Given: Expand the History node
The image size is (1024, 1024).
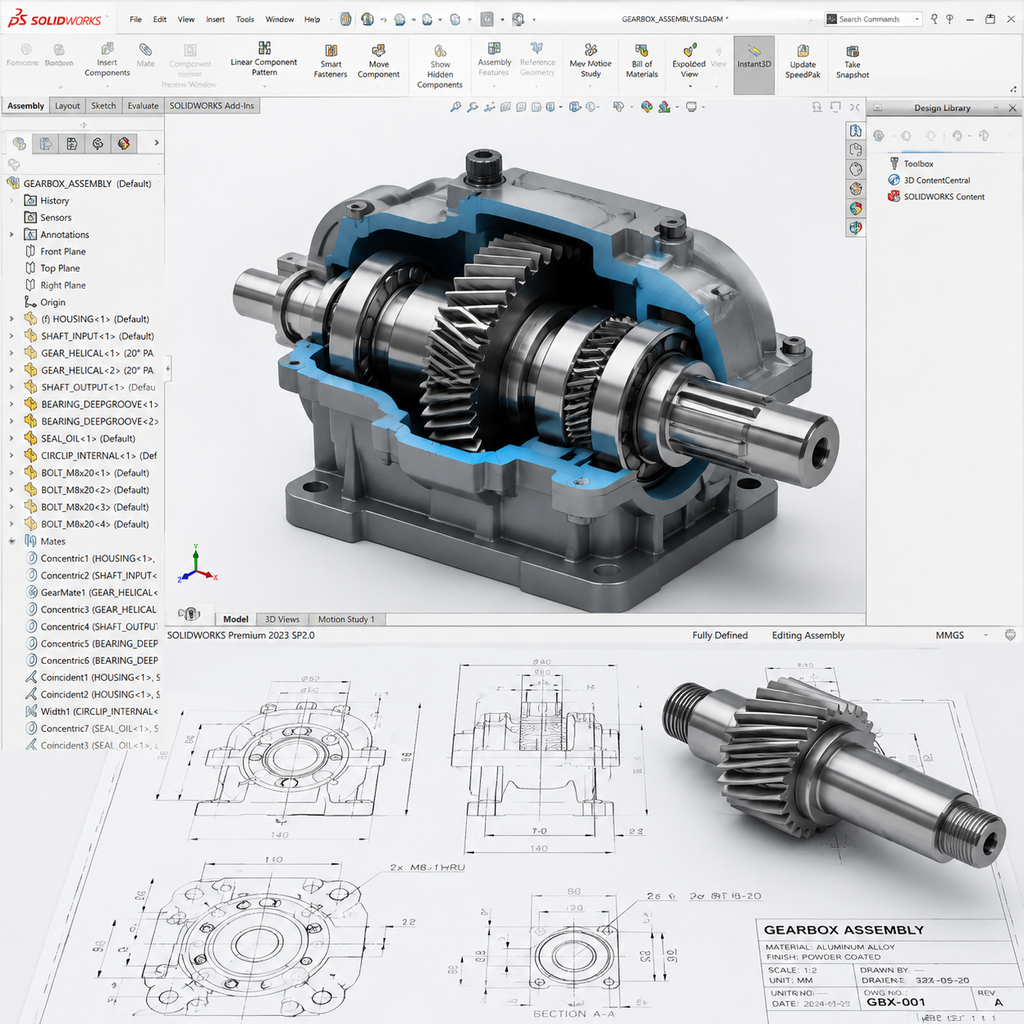Looking at the screenshot, I should click(x=11, y=200).
